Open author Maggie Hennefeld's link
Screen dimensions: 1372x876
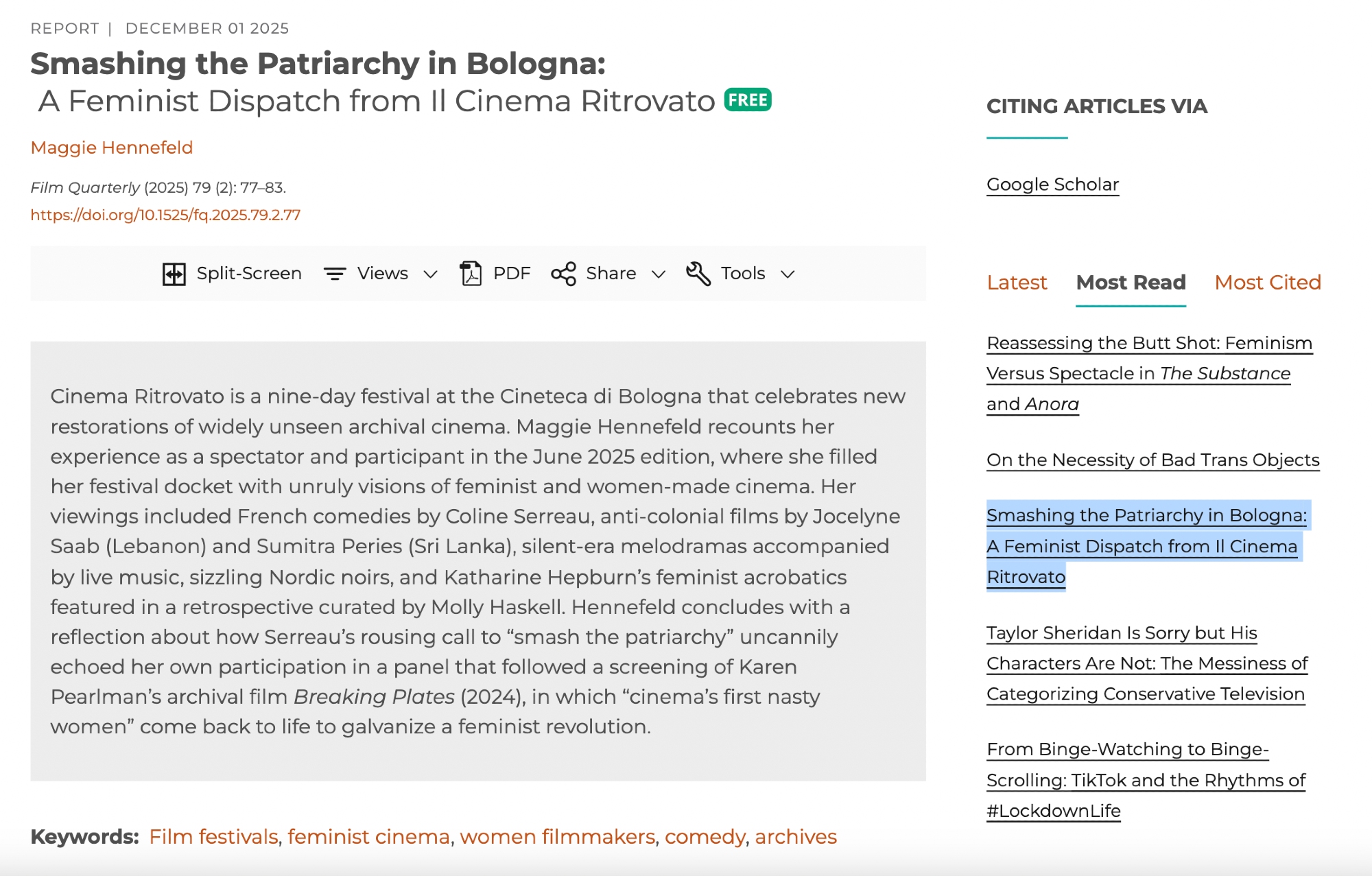pos(112,147)
